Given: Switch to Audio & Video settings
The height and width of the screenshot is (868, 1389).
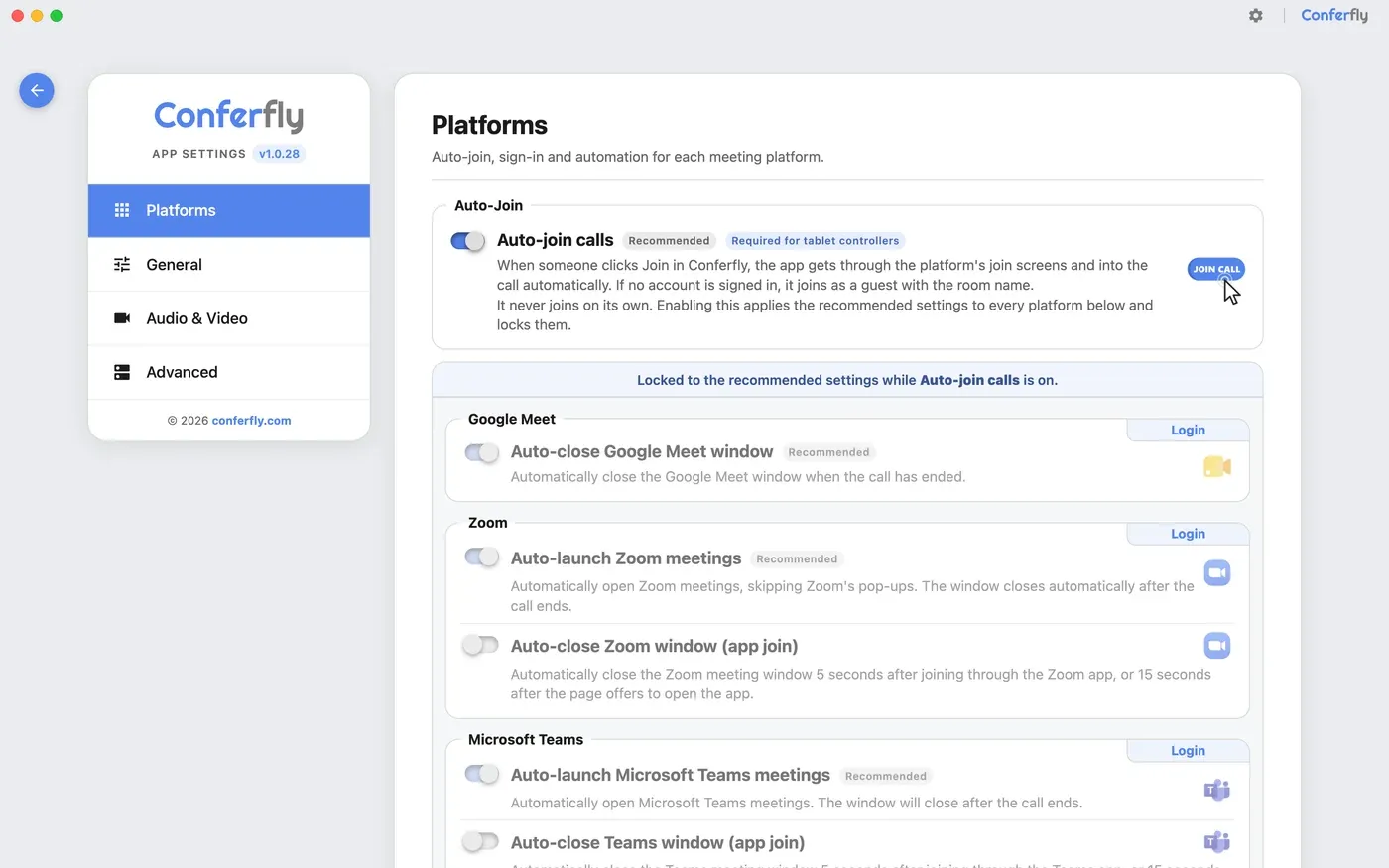Looking at the screenshot, I should click(x=229, y=318).
